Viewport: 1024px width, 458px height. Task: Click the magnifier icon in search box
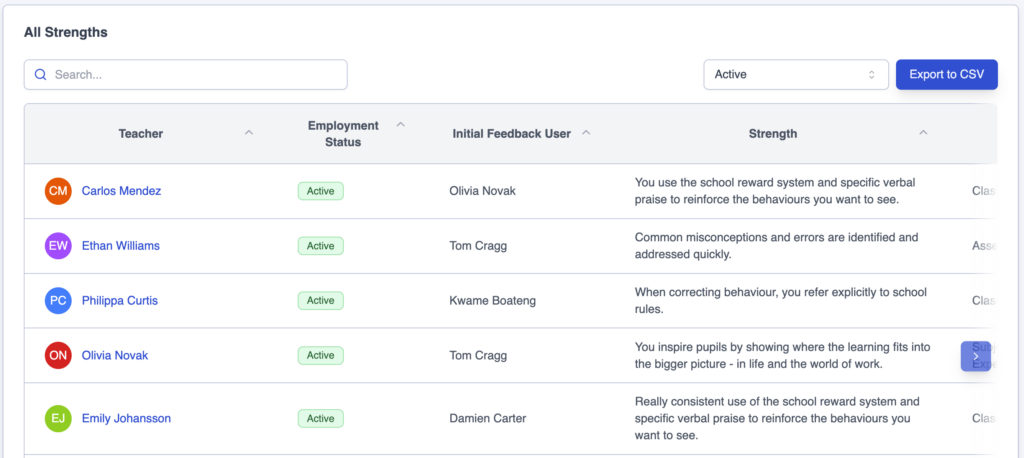[x=41, y=75]
